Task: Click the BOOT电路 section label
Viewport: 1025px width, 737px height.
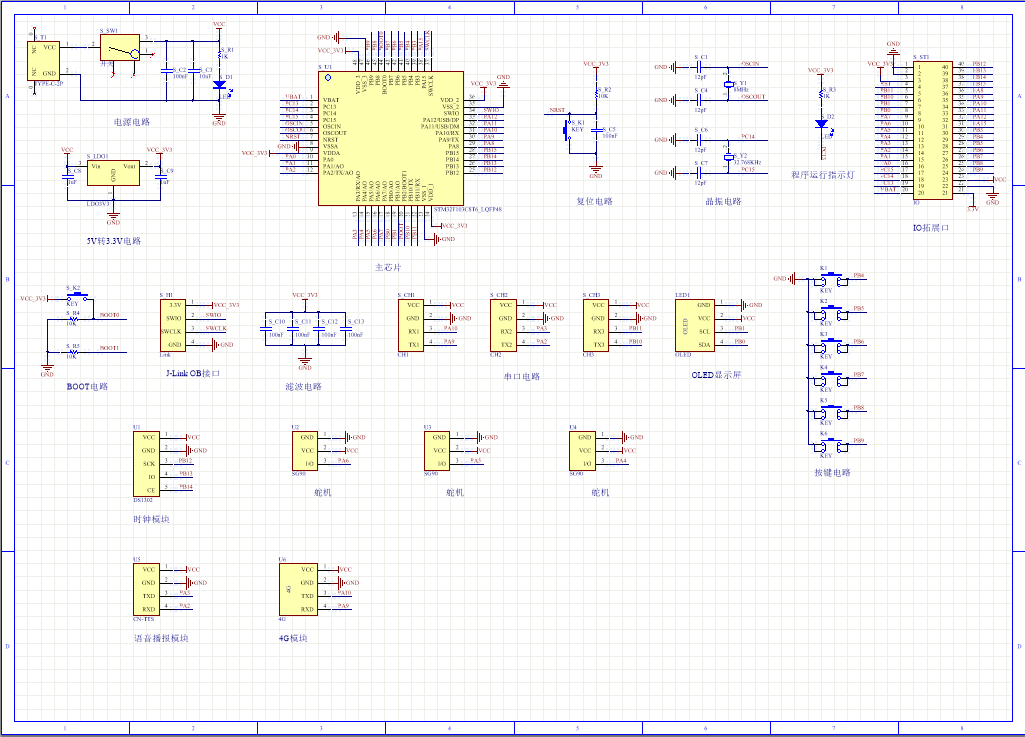Action: [x=87, y=386]
